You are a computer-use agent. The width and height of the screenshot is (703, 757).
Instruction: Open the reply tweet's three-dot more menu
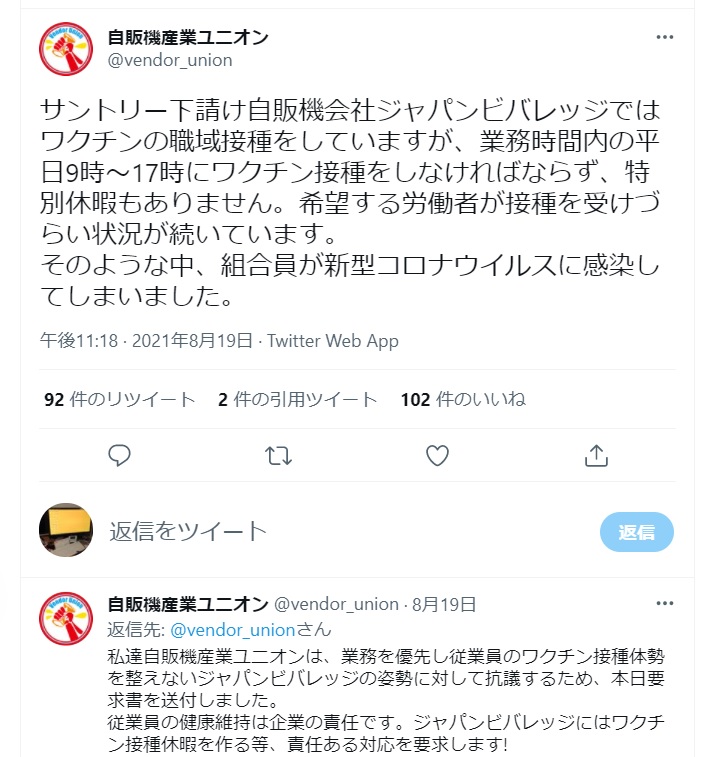665,603
